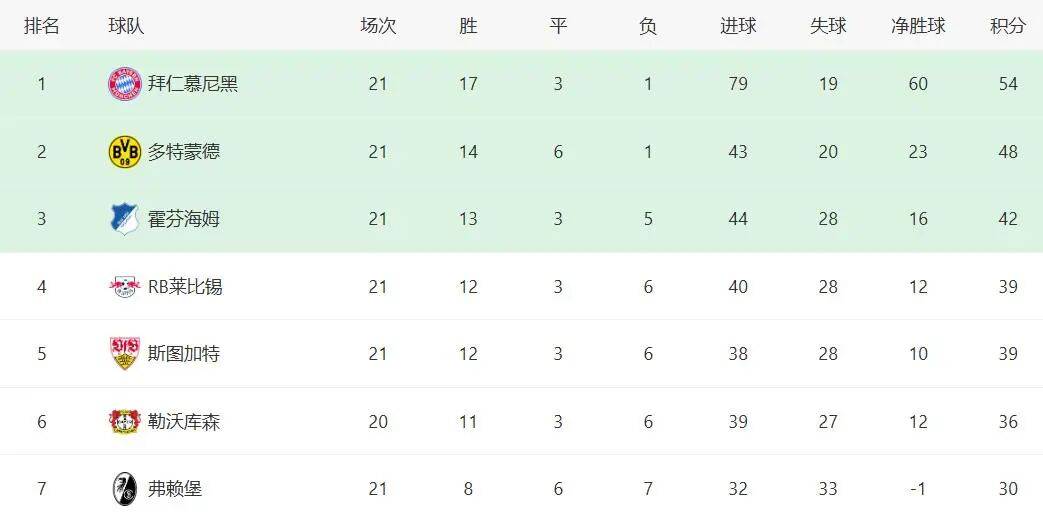The width and height of the screenshot is (1043, 522).
Task: Open the 多特蒙德 team page
Action: [184, 152]
